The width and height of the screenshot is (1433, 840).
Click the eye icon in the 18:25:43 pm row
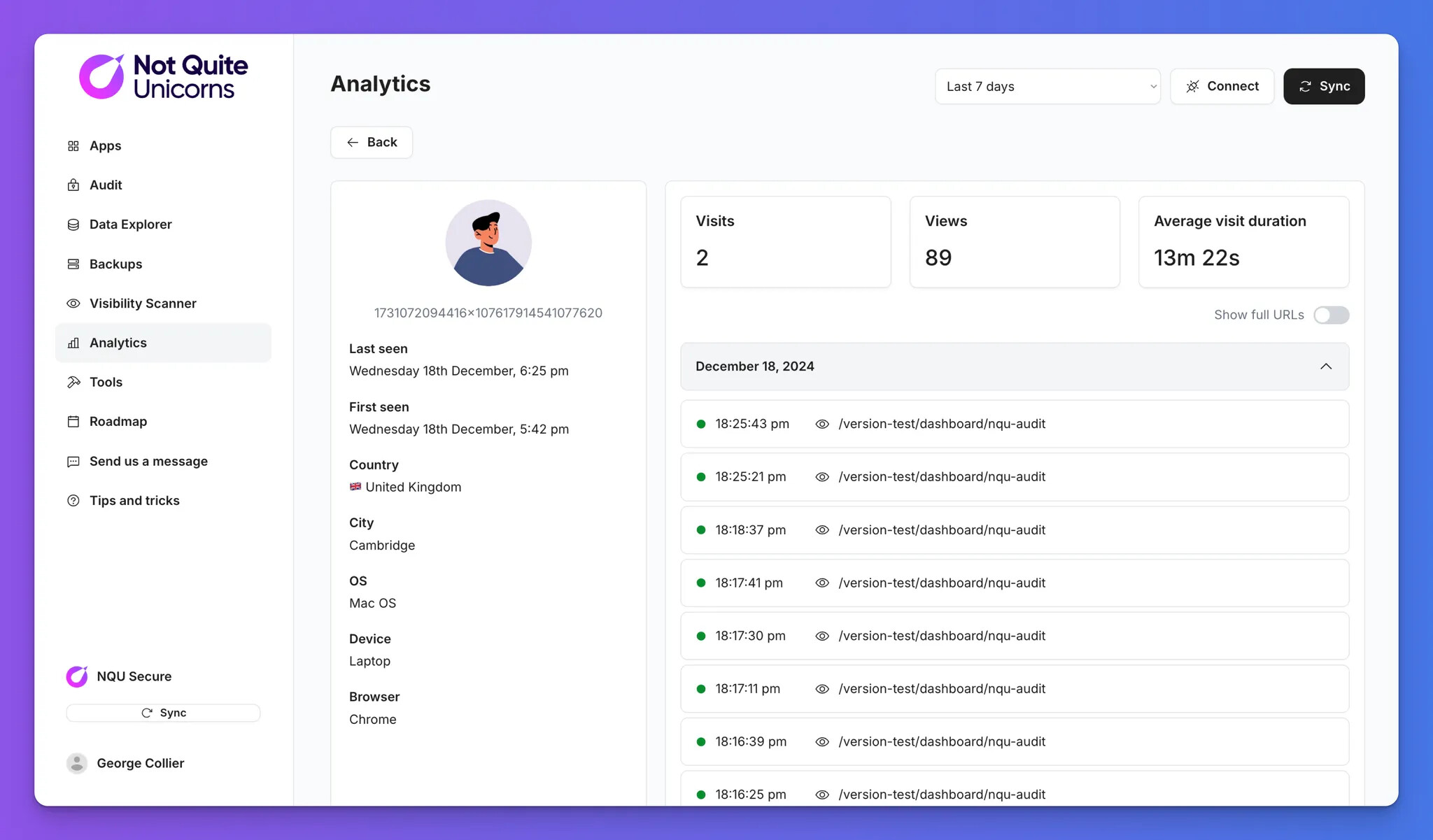(x=822, y=424)
